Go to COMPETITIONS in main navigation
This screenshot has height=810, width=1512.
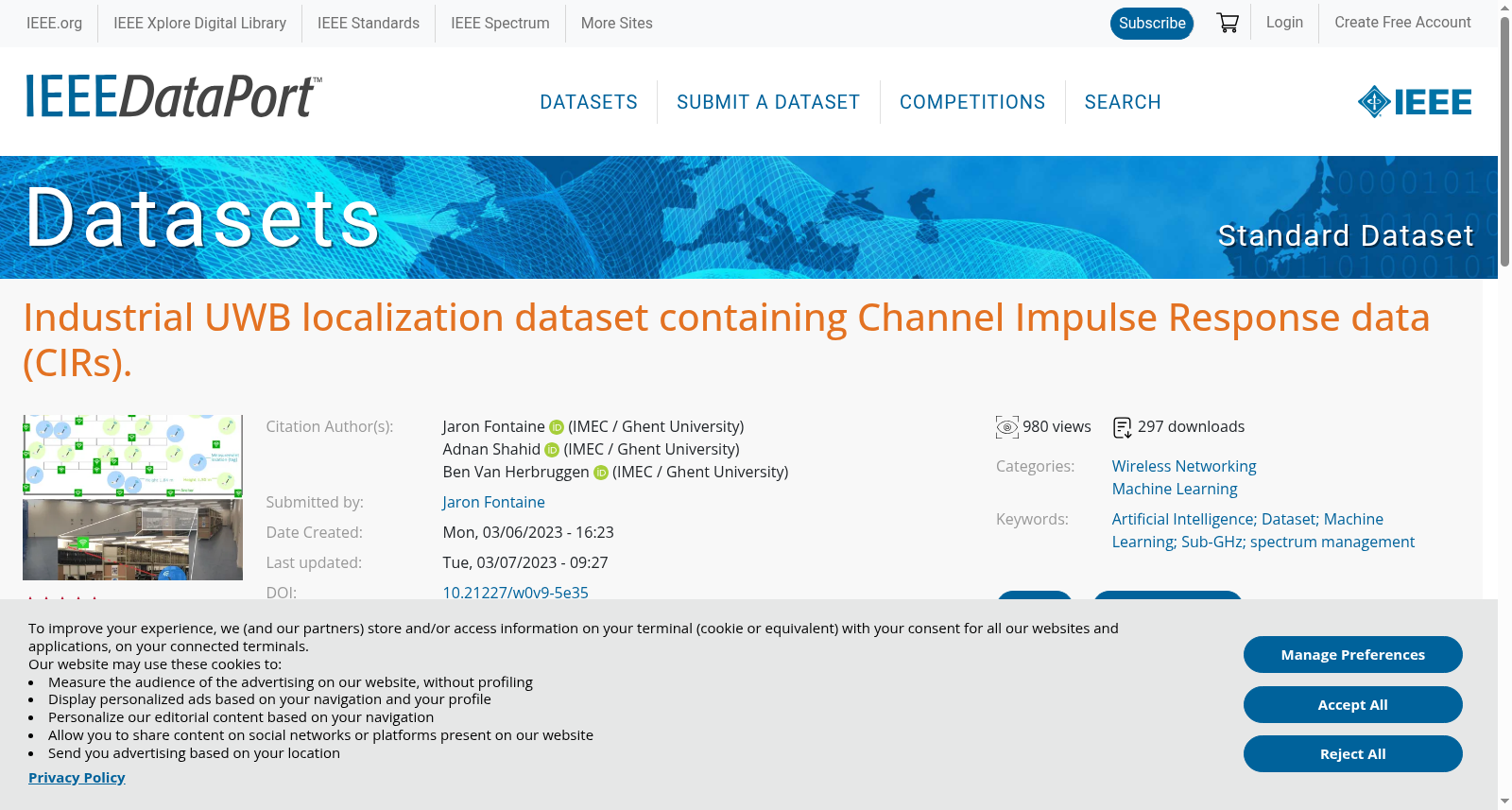point(972,102)
